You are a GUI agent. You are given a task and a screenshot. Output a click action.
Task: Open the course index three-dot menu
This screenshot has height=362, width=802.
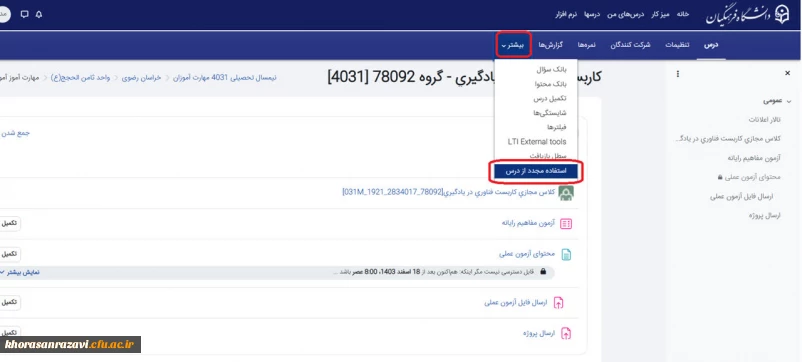(678, 74)
